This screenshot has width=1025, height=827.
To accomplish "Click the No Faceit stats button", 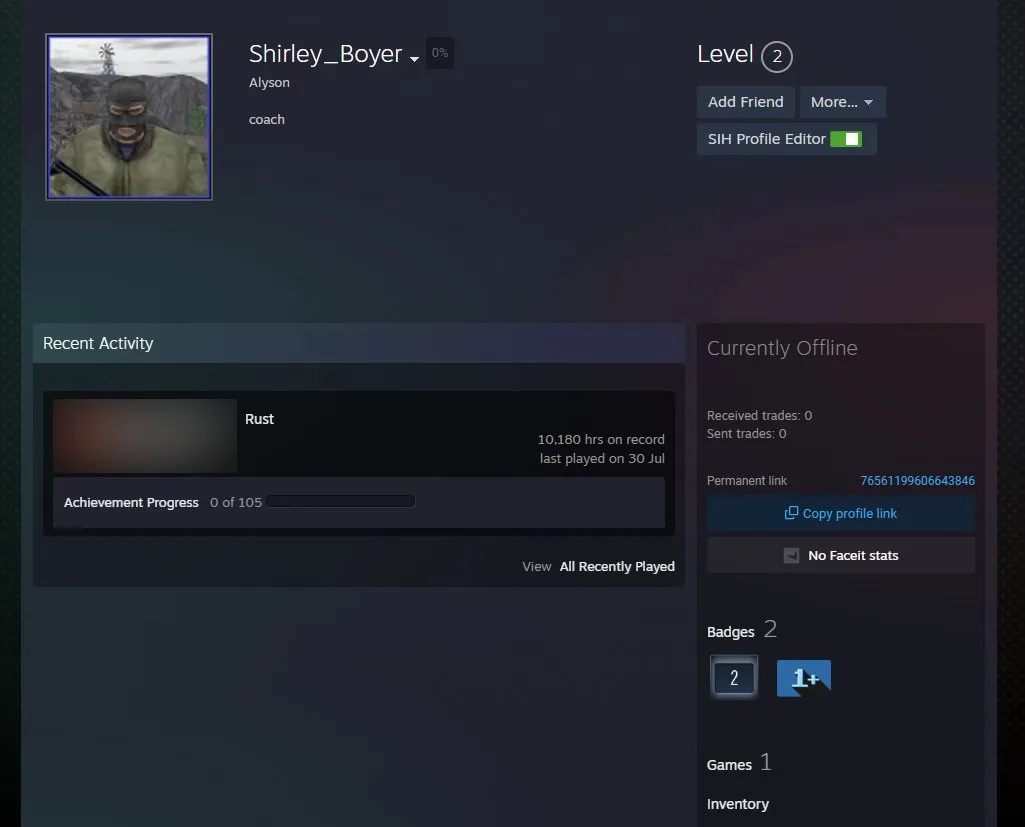I will click(841, 556).
